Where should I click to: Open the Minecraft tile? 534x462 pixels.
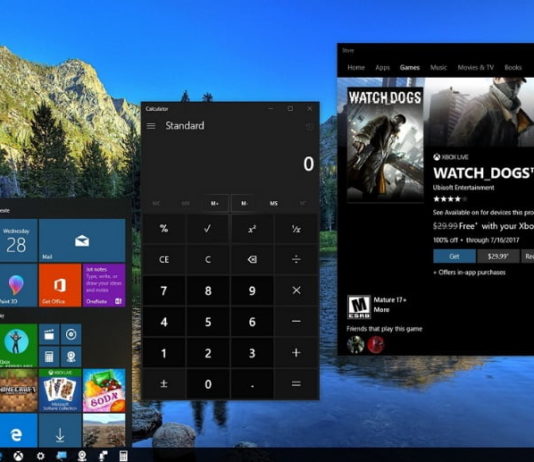pos(18,390)
